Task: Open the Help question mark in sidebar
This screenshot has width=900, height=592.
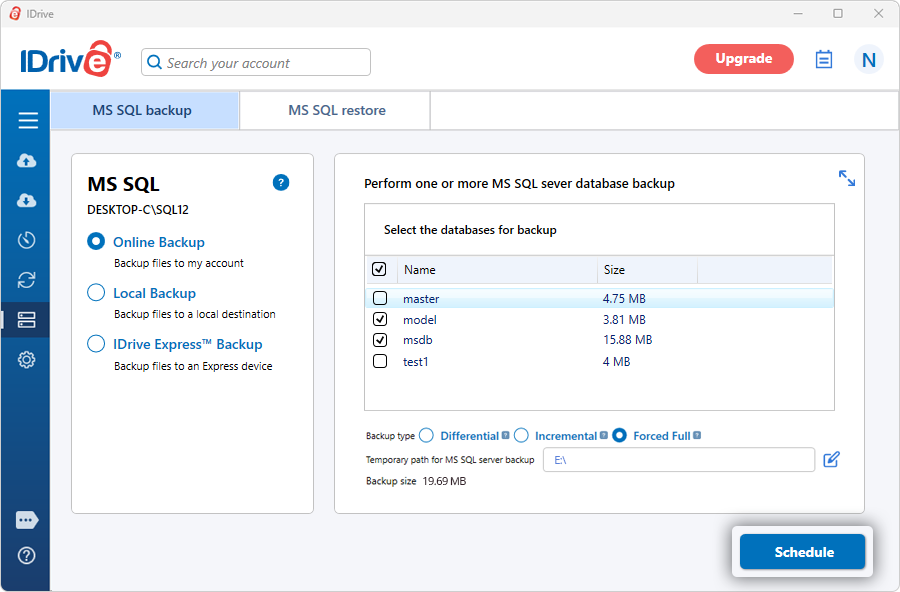Action: point(26,555)
